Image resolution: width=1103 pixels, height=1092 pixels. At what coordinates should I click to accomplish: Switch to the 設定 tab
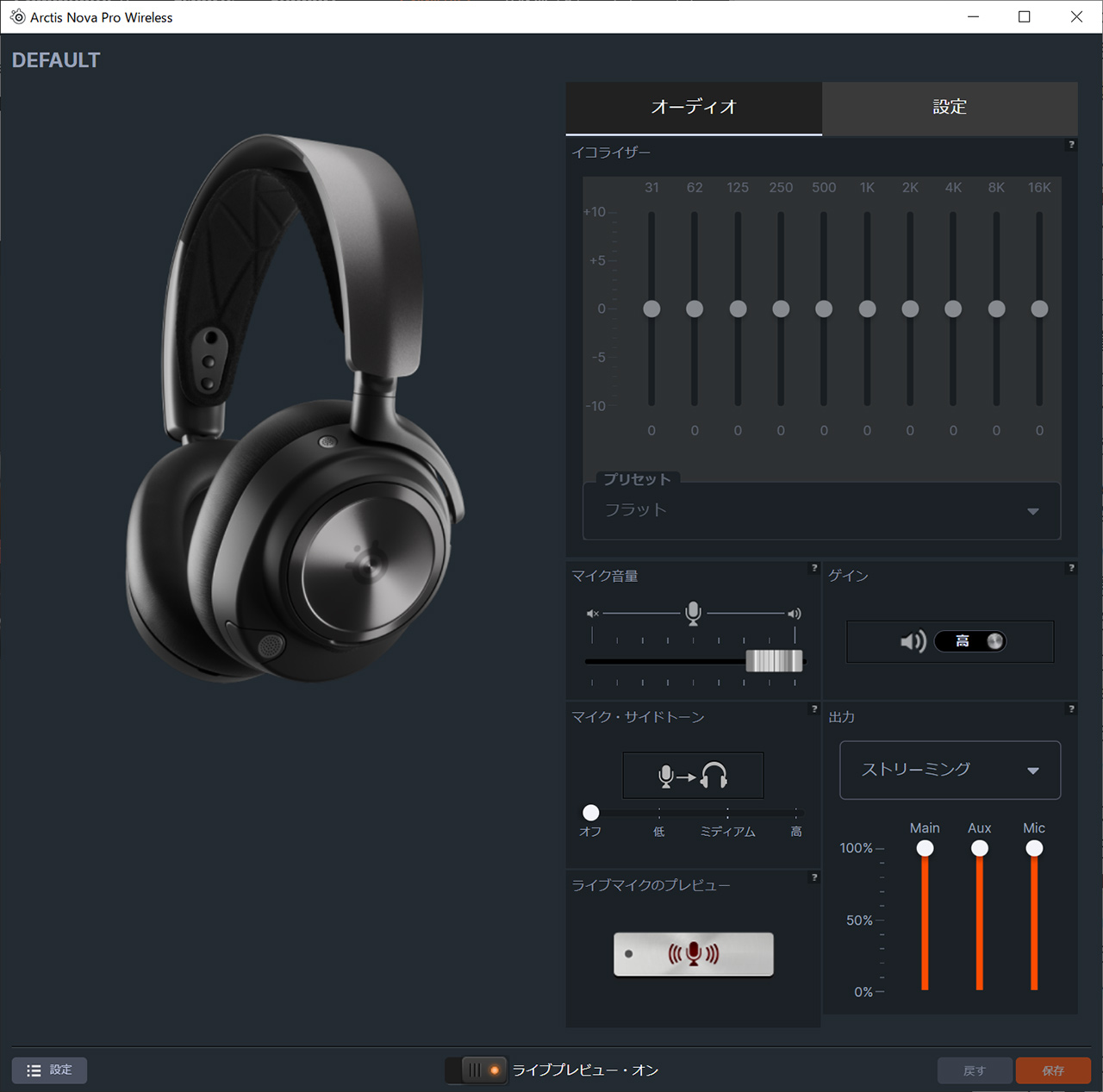950,108
